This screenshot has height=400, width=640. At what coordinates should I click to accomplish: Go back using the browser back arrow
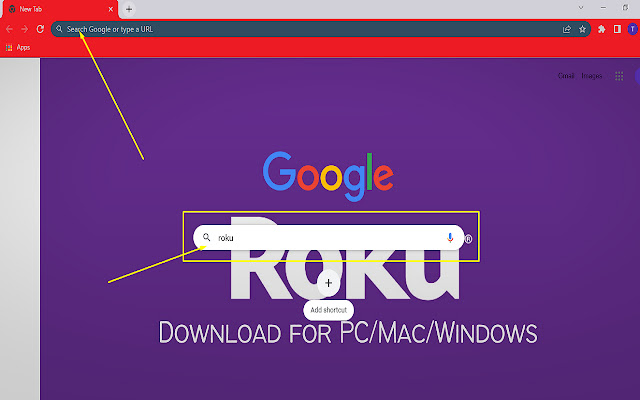9,29
